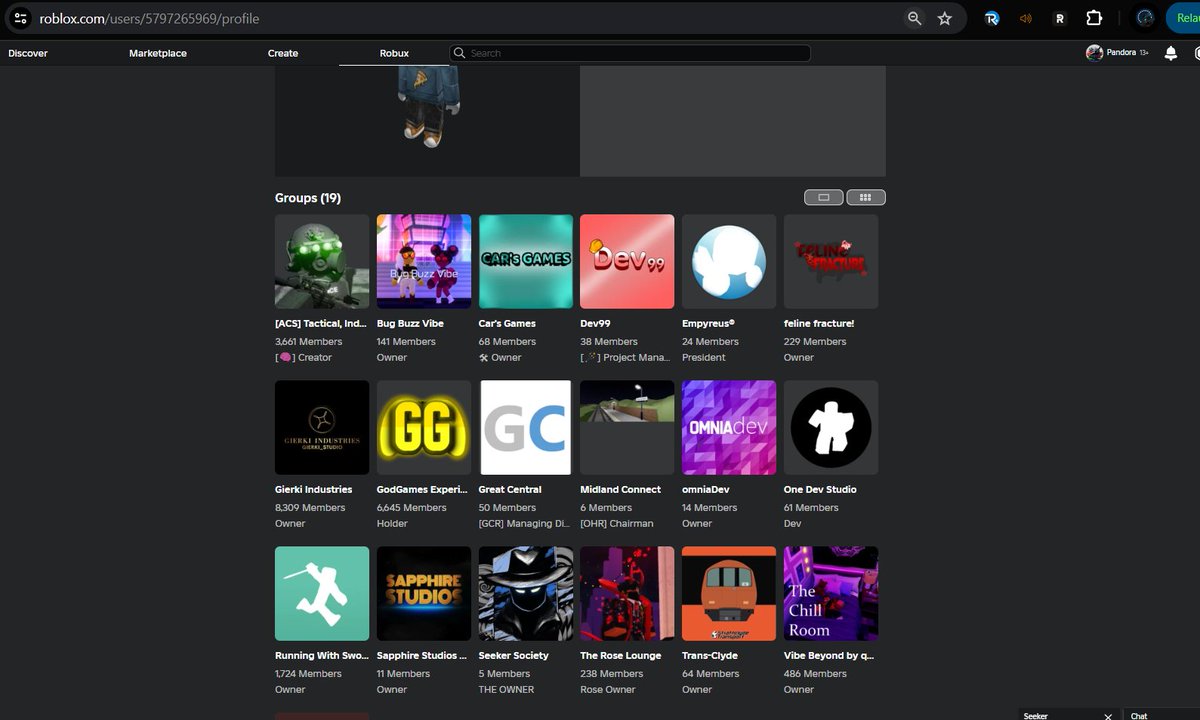Open Seeker Society masked figure thumbnail

[x=526, y=593]
